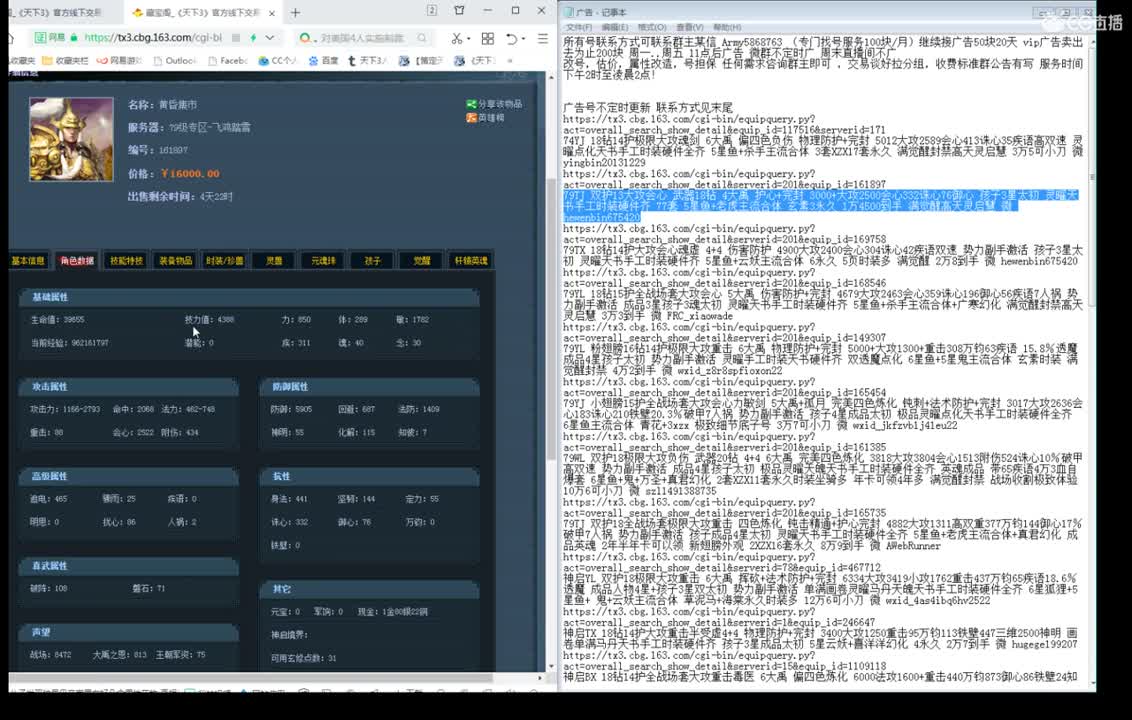
Task: Click the 基础属性 section header
Action: (249, 297)
